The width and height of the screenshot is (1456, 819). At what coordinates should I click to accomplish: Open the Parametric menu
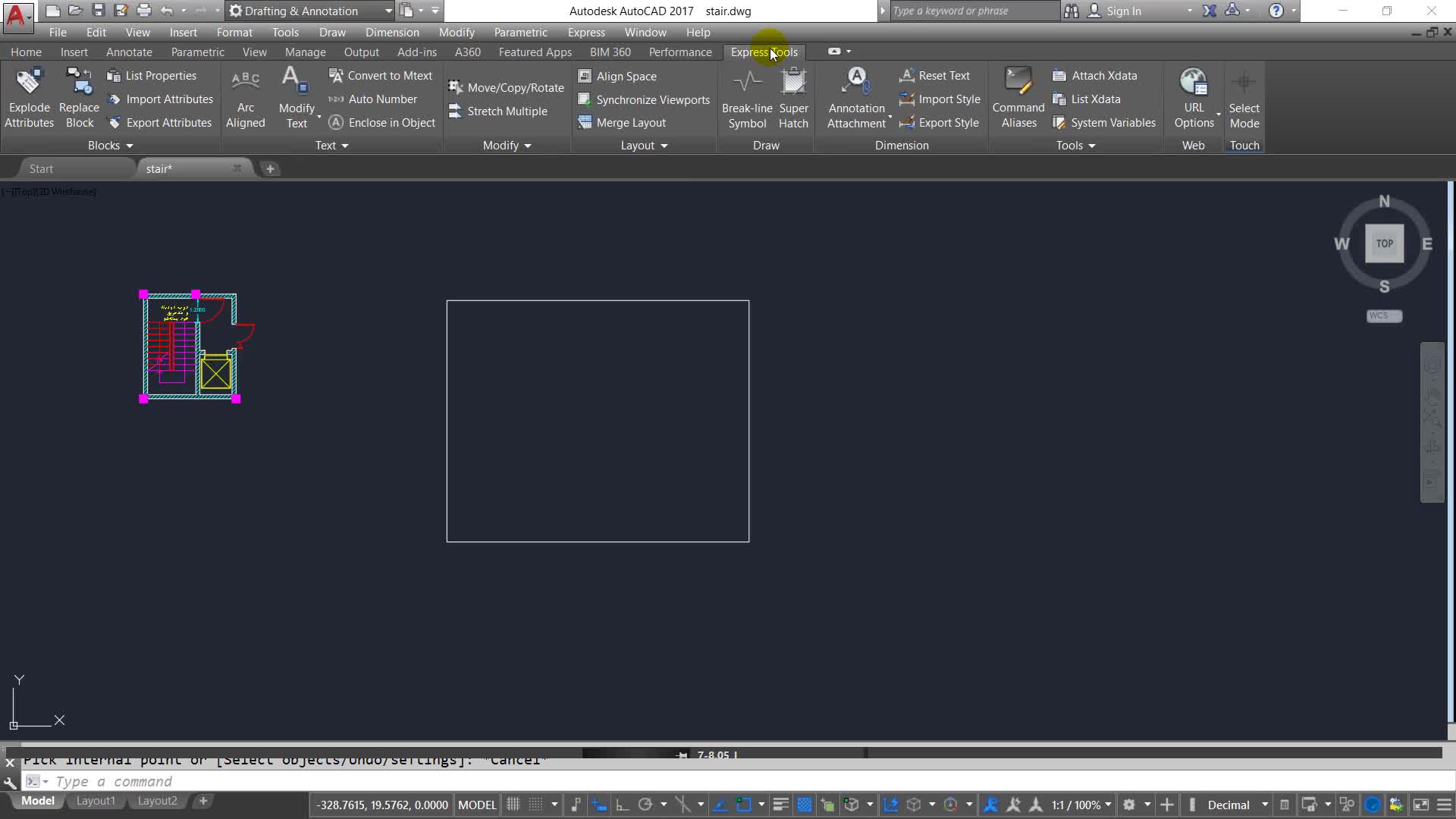pos(520,33)
